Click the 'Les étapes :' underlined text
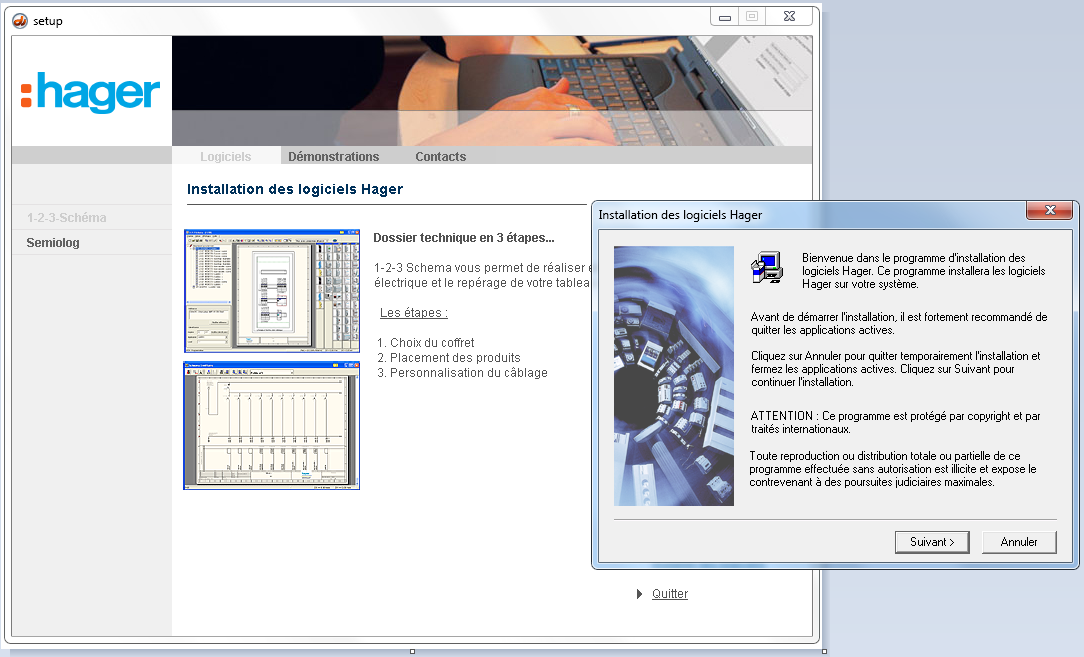This screenshot has width=1084, height=657. 413,313
